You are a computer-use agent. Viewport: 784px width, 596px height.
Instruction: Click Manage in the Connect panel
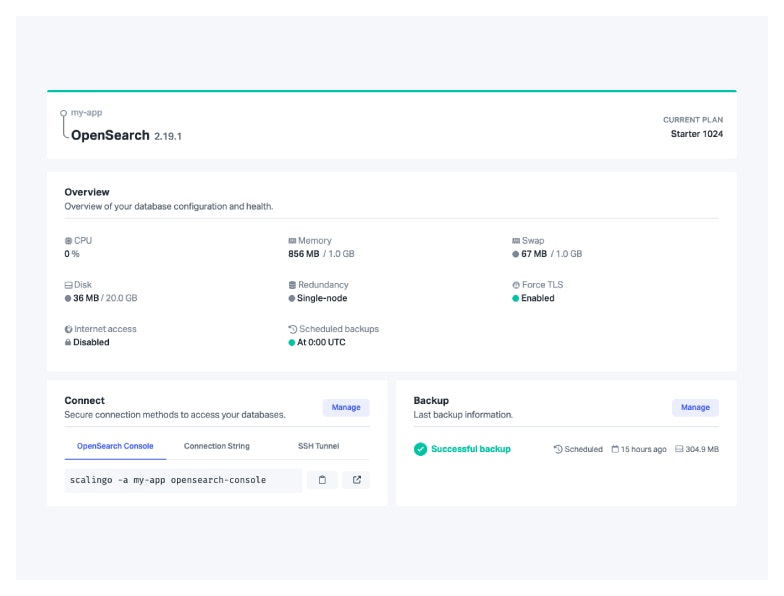tap(346, 408)
